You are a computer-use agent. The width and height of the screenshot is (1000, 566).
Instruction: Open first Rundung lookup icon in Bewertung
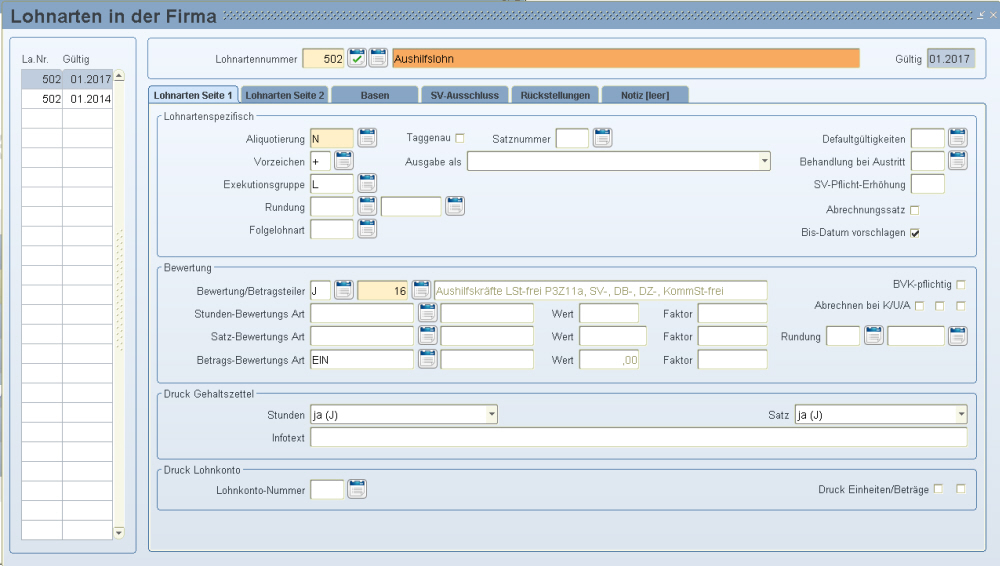(x=874, y=336)
